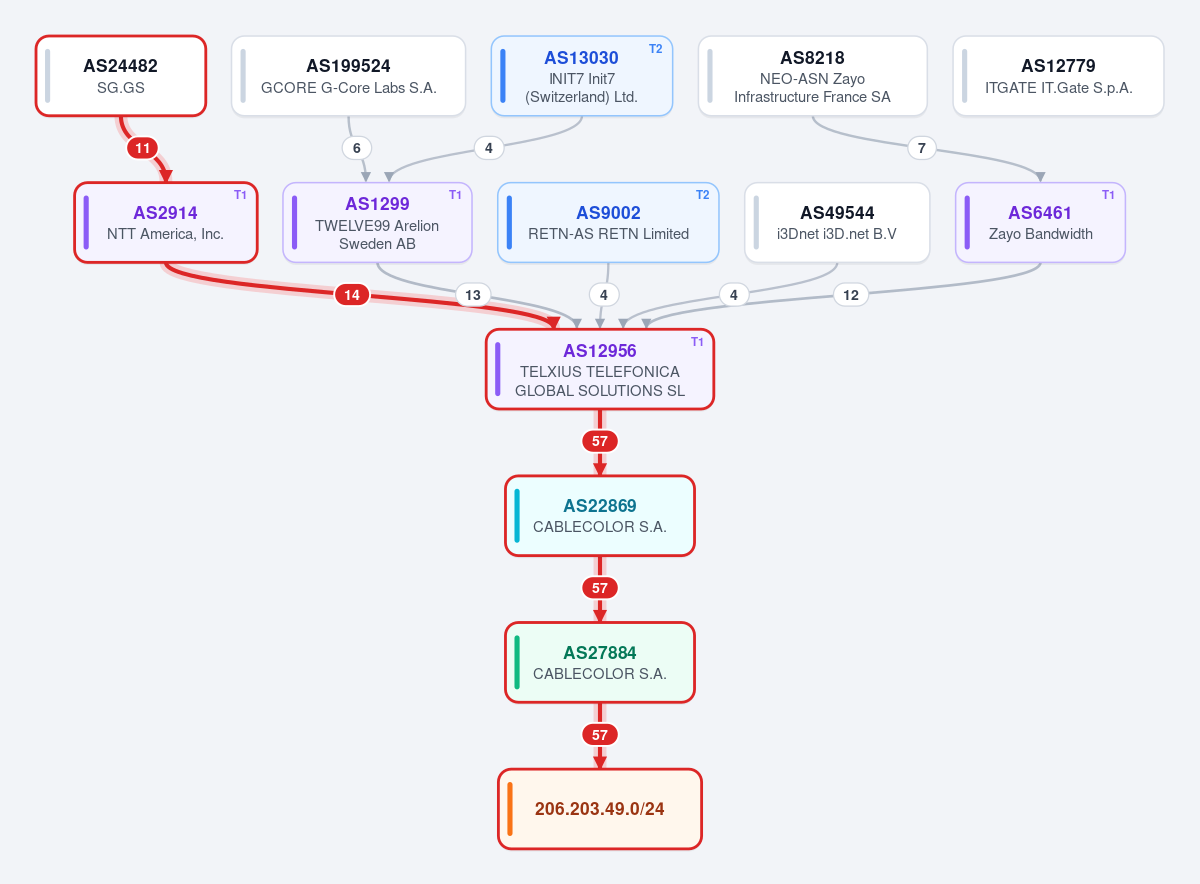1200x884 pixels.
Task: Select the AS24482 SG.GS node
Action: tap(121, 76)
